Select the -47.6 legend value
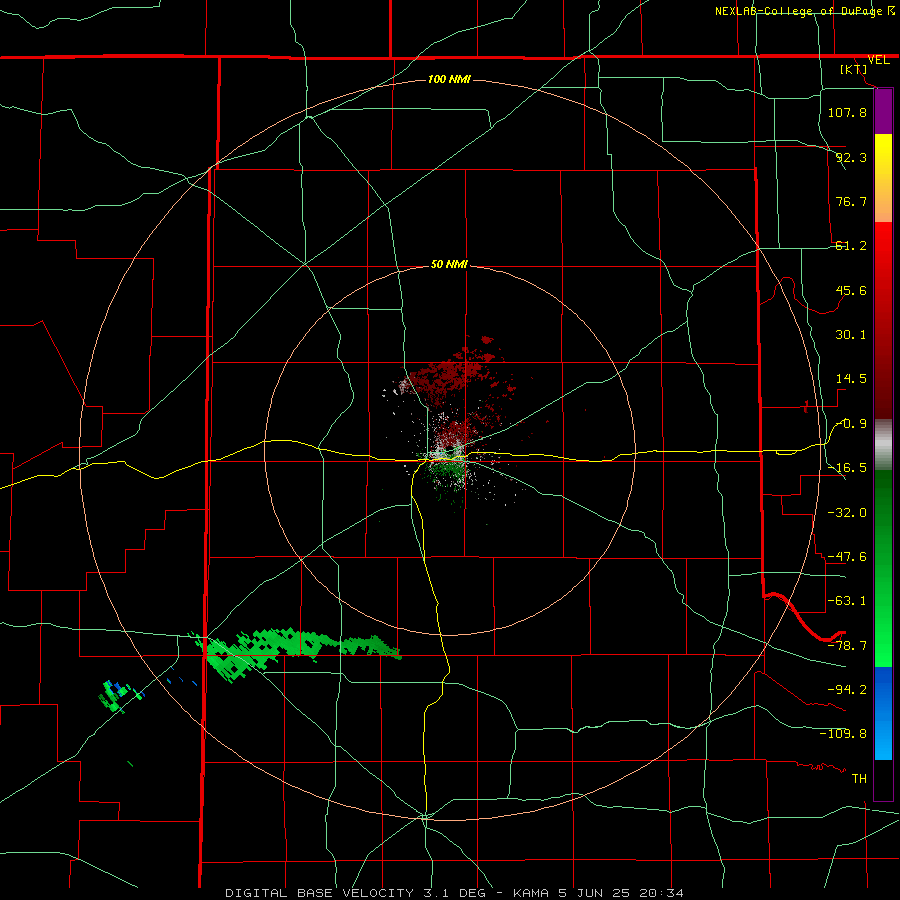 click(847, 557)
